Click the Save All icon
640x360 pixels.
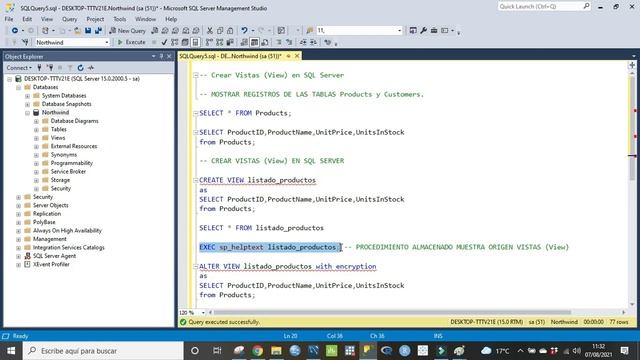click(98, 31)
